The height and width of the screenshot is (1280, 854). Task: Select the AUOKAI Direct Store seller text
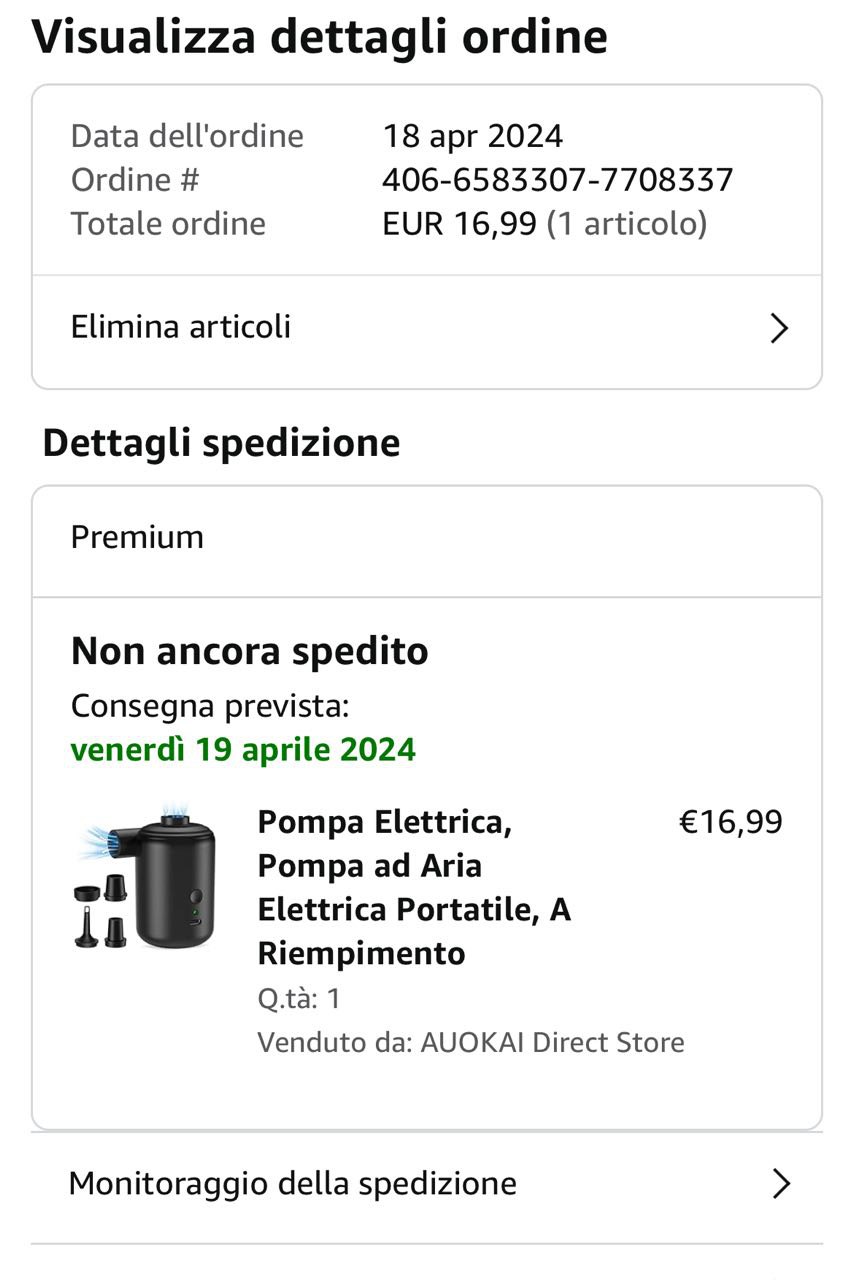coord(552,1042)
